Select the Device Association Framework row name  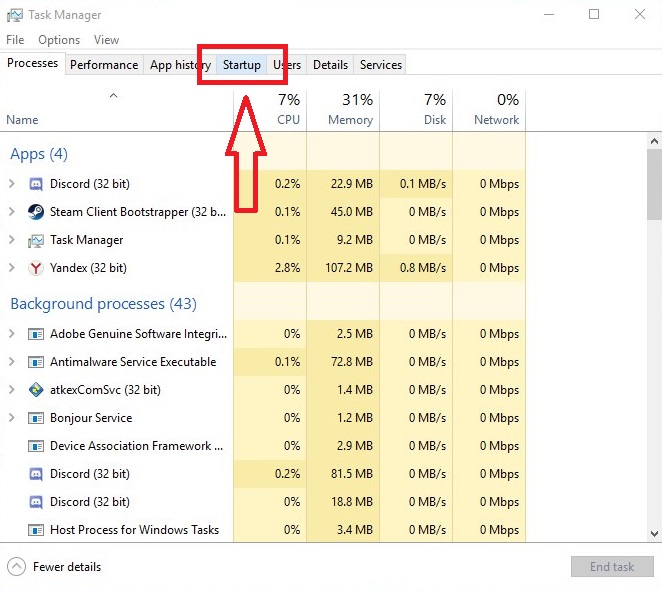[136, 446]
